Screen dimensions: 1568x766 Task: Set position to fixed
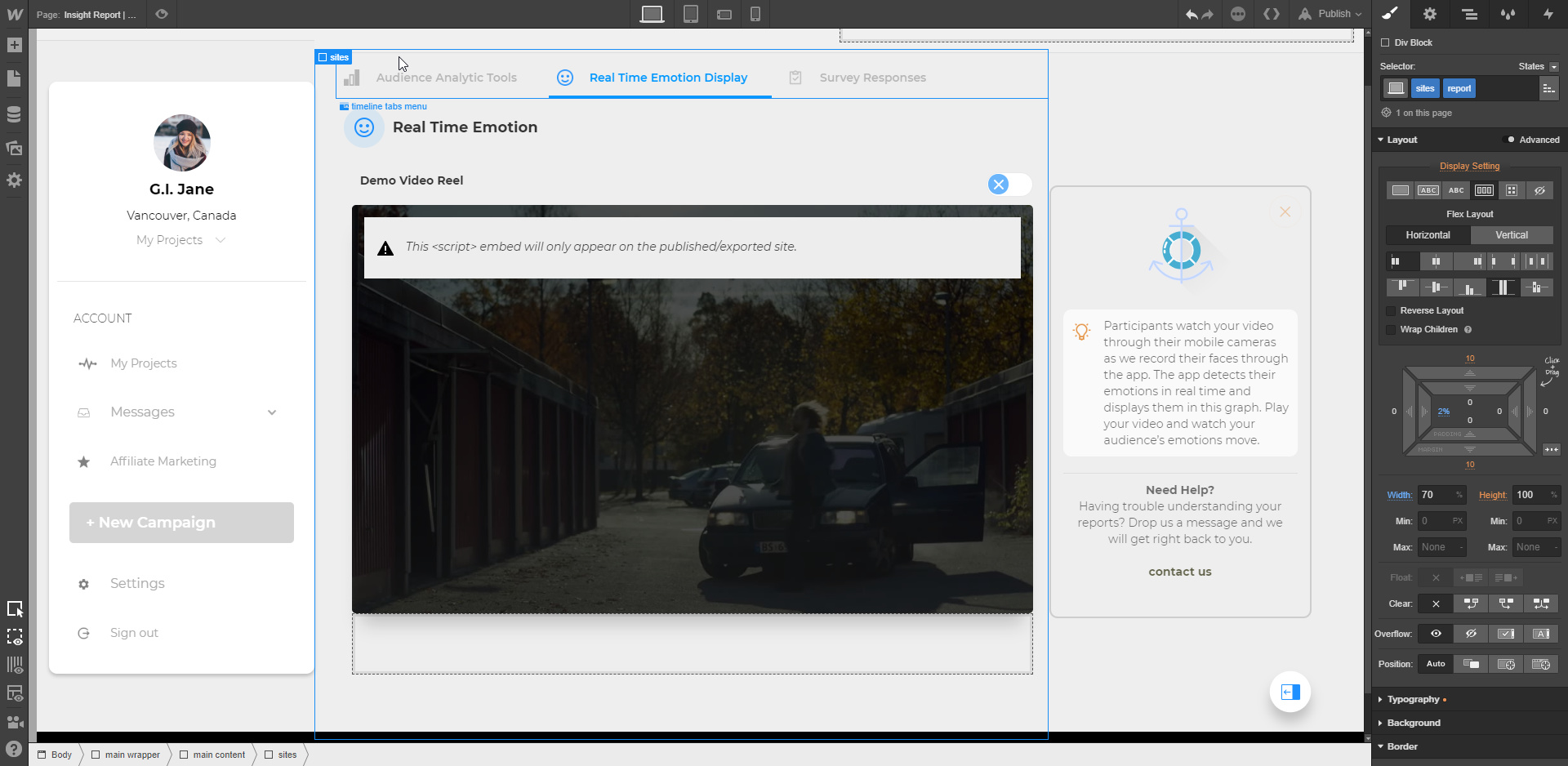coord(1541,664)
